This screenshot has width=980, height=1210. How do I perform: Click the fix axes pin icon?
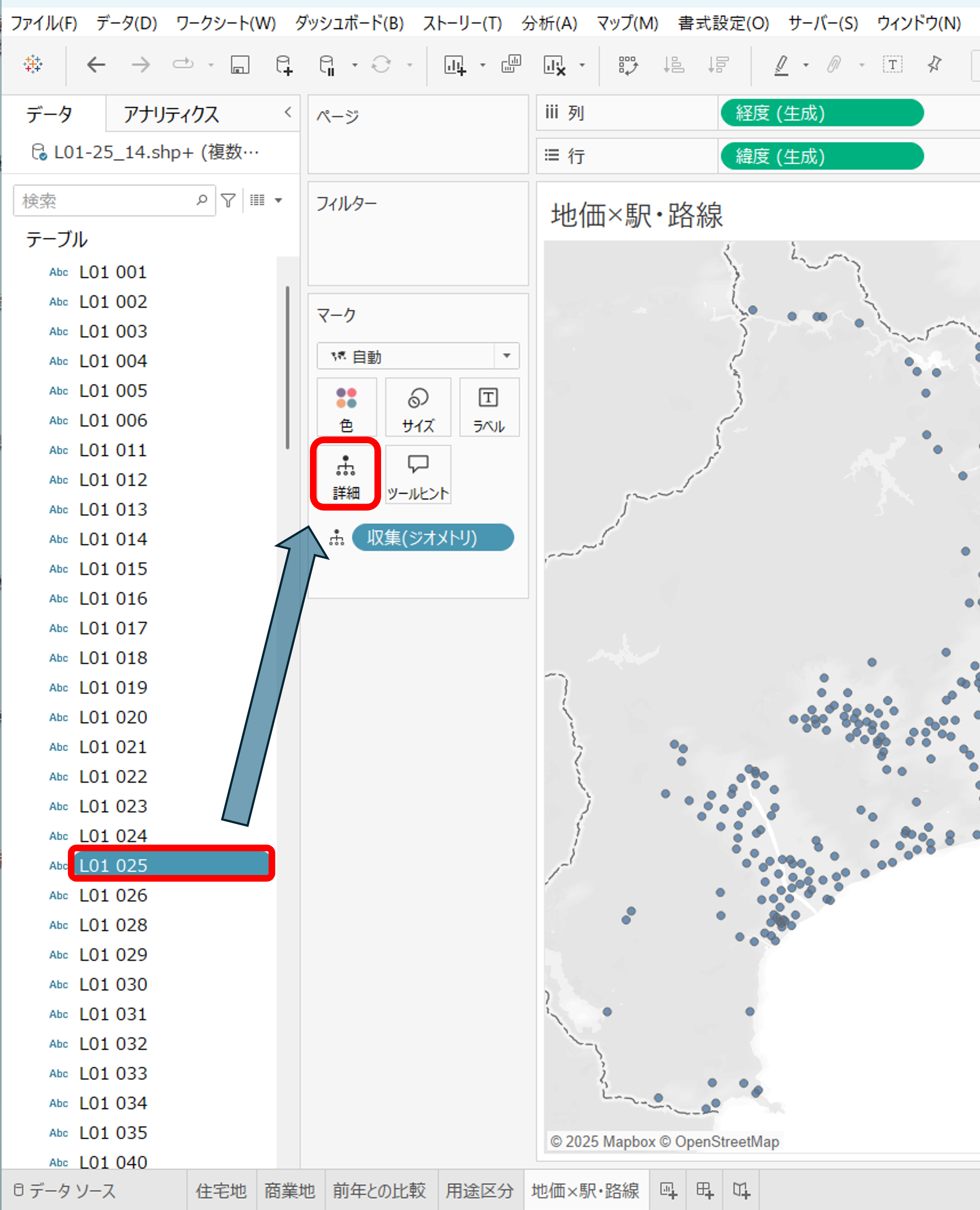pos(934,65)
